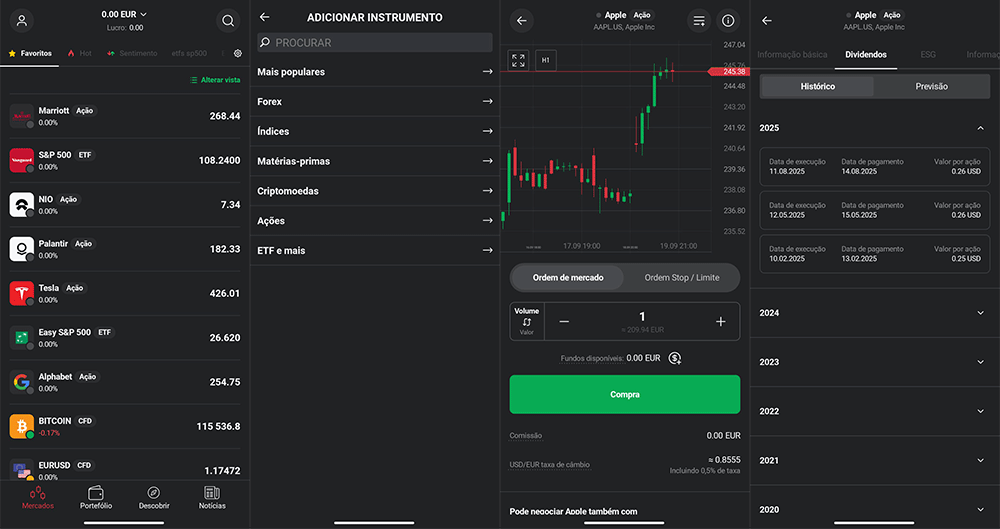
Task: Go back from Apple dividends screen
Action: click(767, 20)
